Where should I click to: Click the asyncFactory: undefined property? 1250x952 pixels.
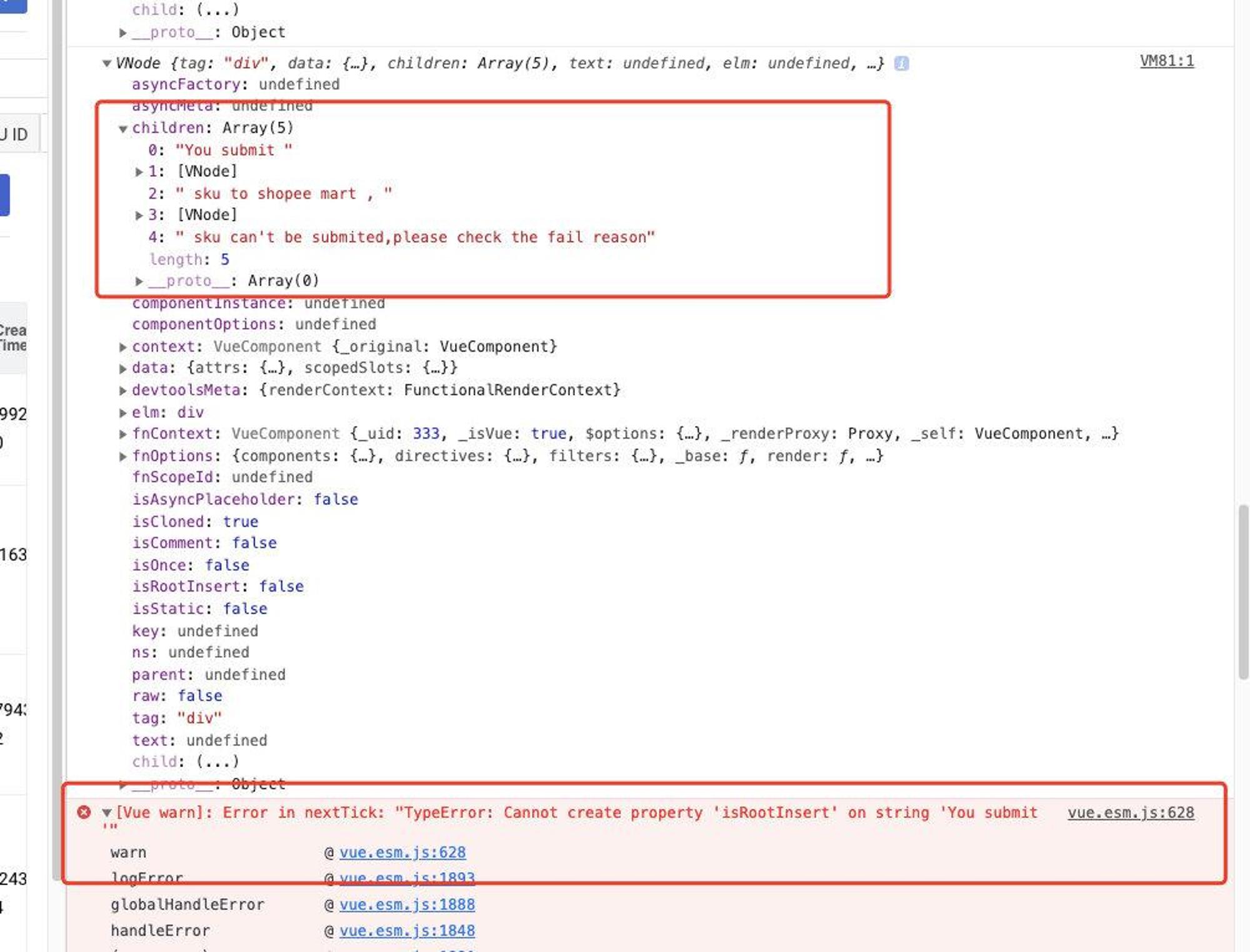coord(236,84)
